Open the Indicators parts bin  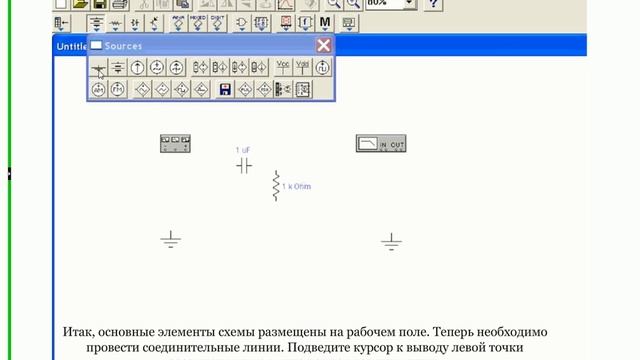(286, 23)
